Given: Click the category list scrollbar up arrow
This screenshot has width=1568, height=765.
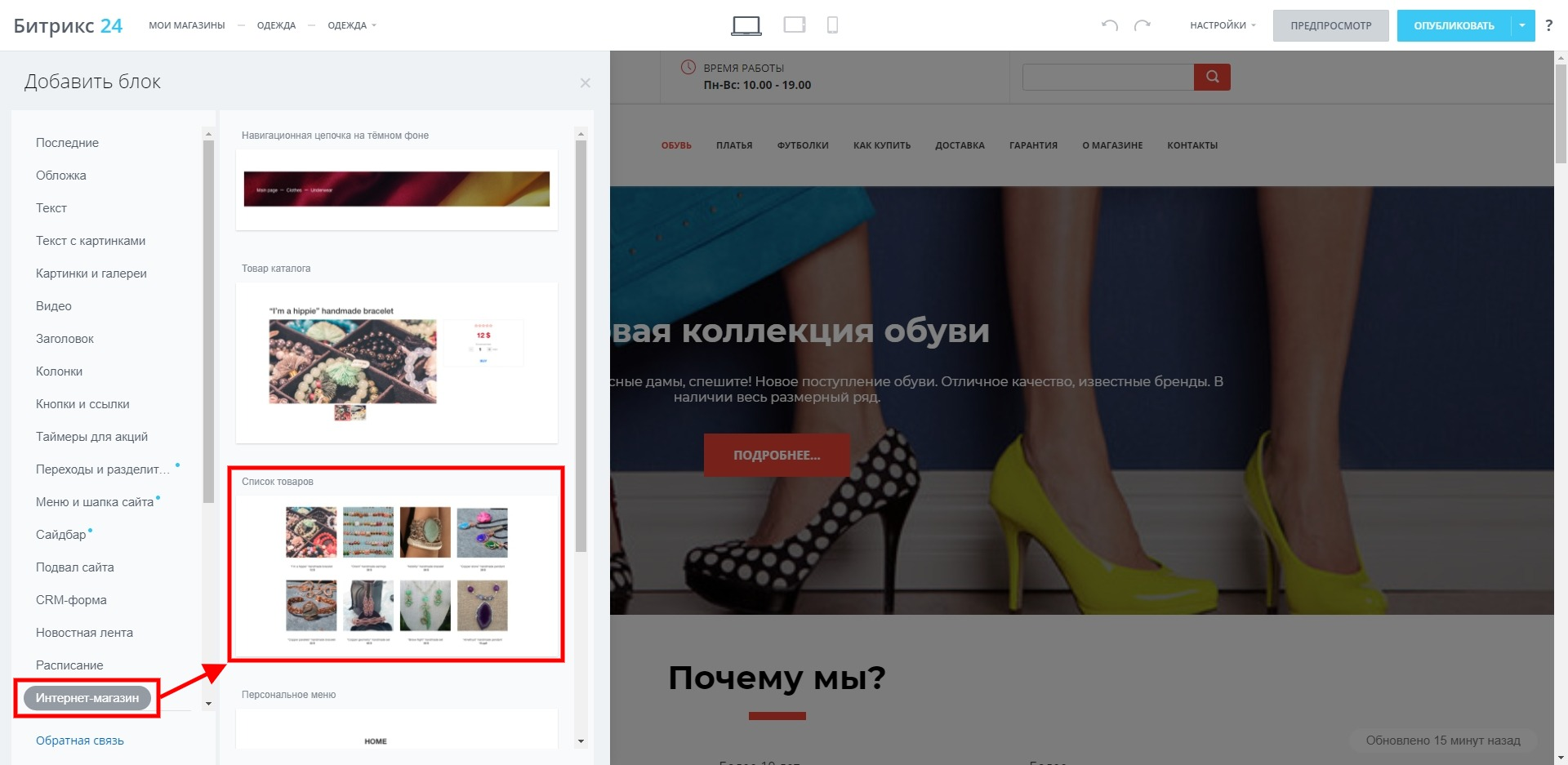Looking at the screenshot, I should point(208,133).
